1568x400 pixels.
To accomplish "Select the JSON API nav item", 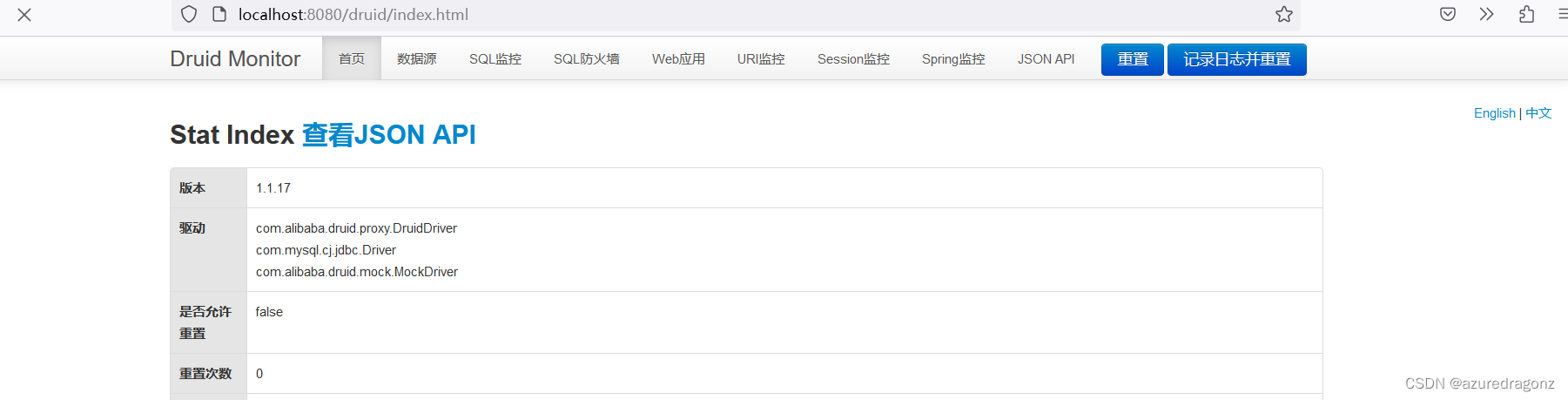I will click(1046, 58).
